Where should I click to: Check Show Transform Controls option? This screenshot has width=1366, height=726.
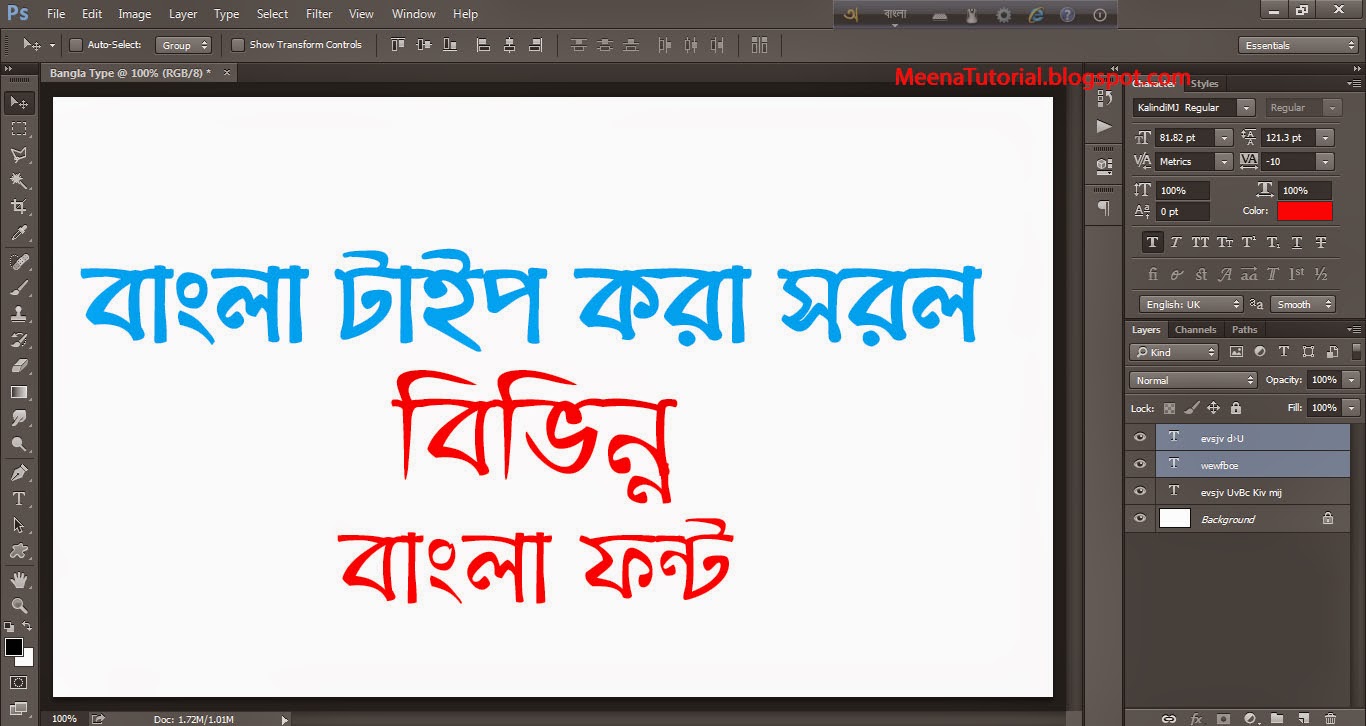pos(238,45)
